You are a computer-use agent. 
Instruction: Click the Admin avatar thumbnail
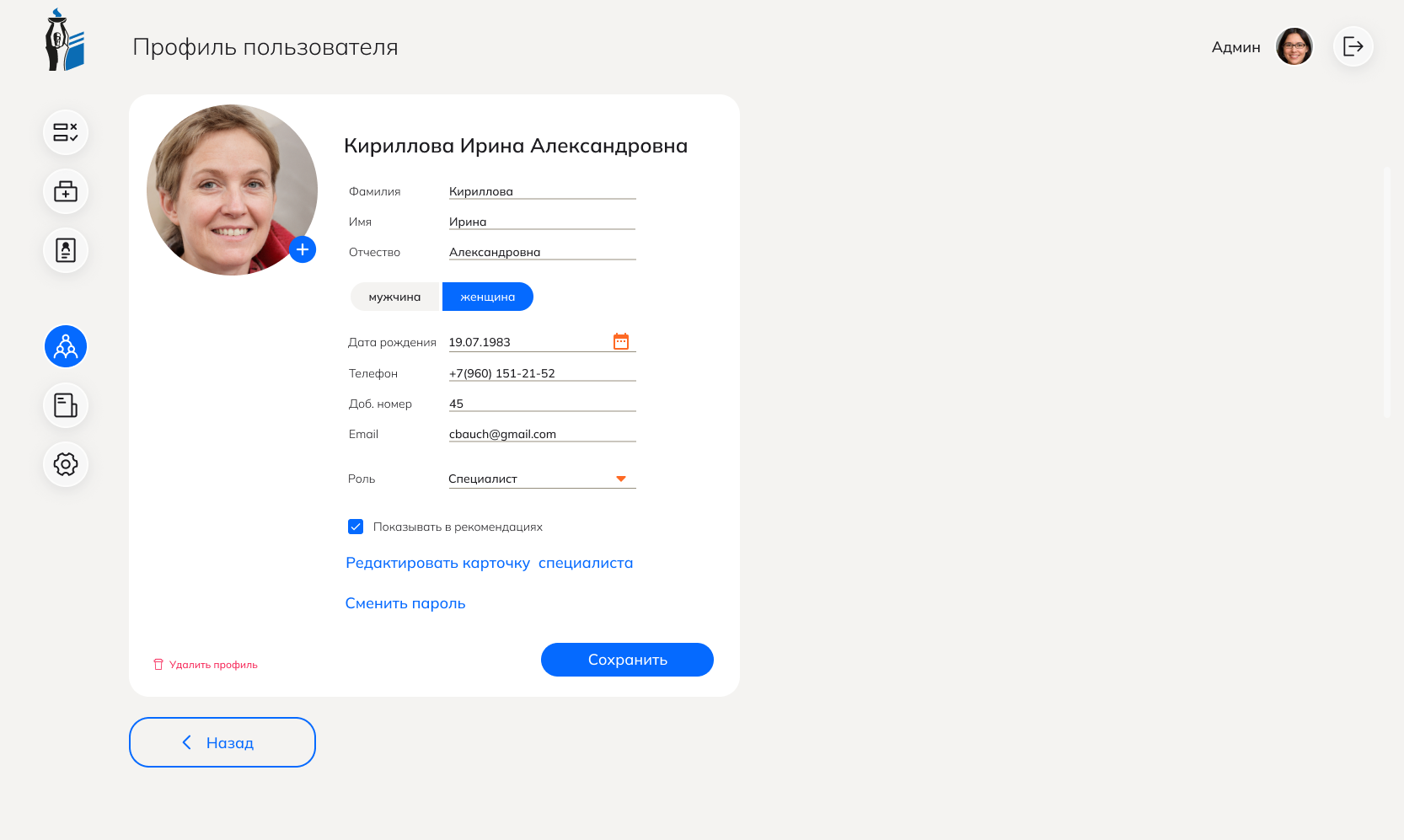tap(1294, 46)
